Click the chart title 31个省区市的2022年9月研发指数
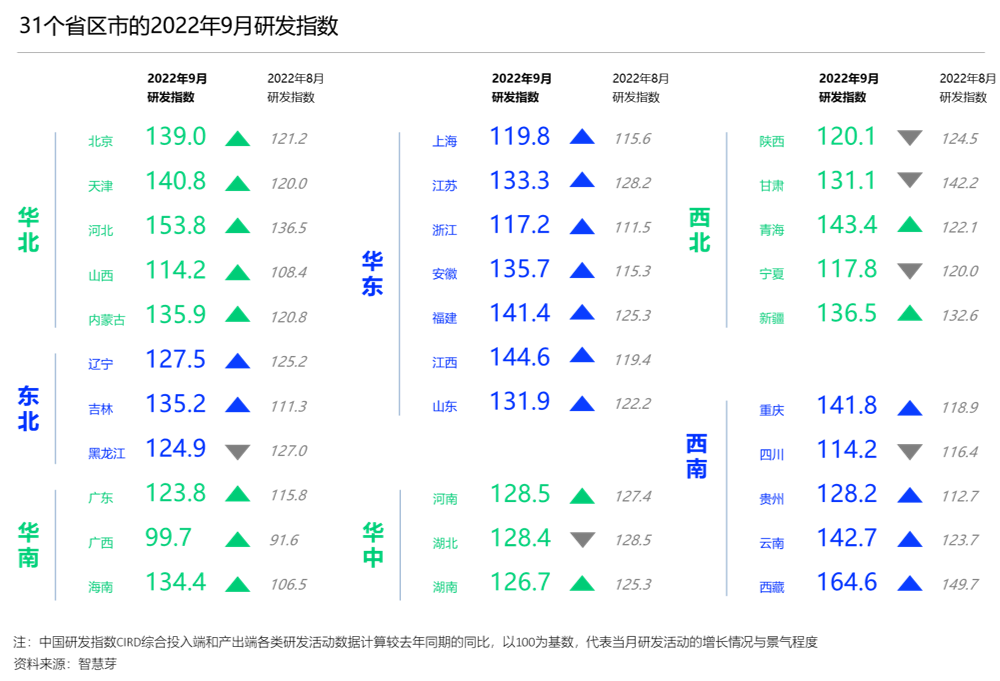This screenshot has width=1000, height=681. [x=179, y=26]
